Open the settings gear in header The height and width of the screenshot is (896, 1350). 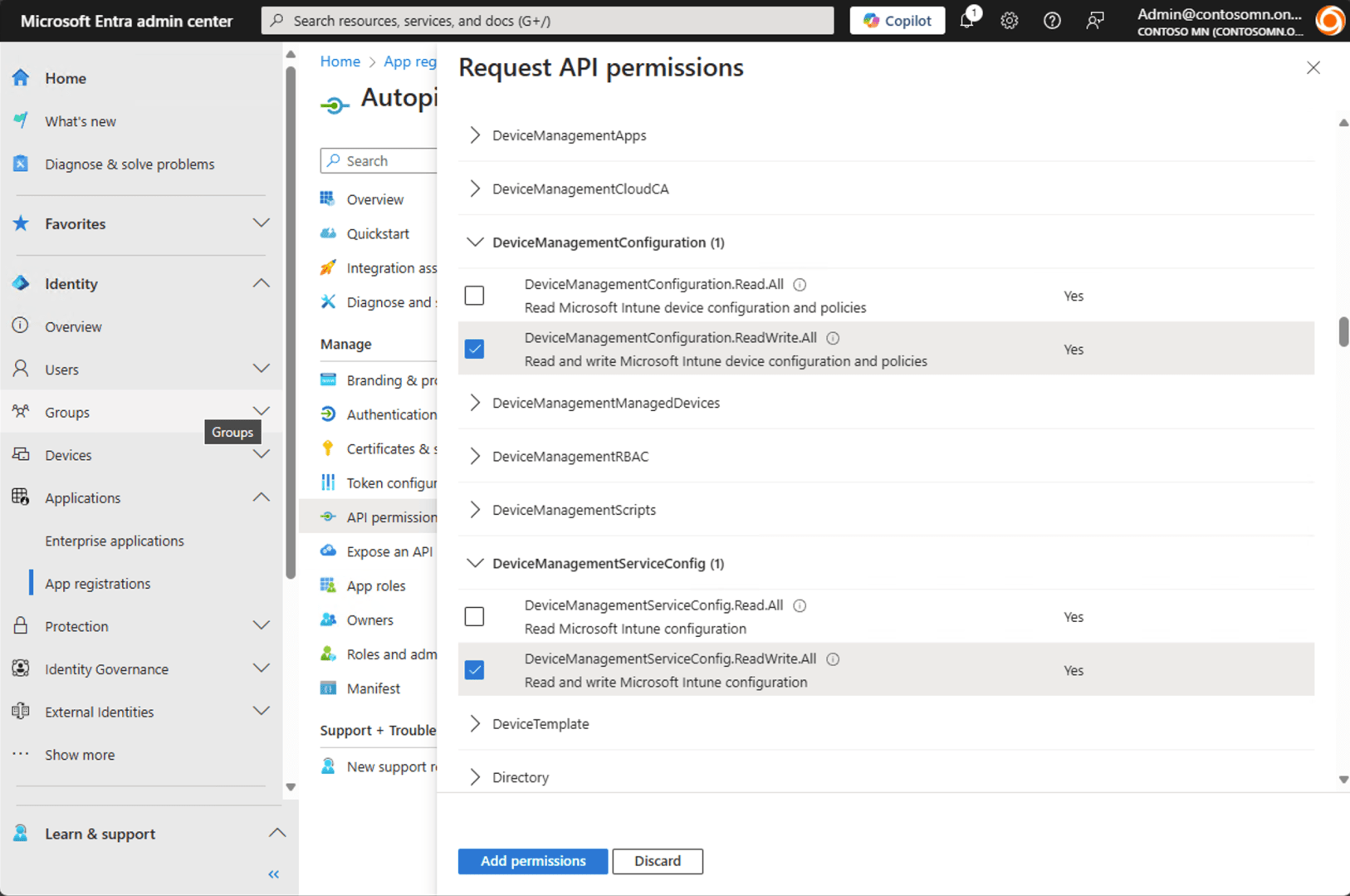pyautogui.click(x=1009, y=21)
